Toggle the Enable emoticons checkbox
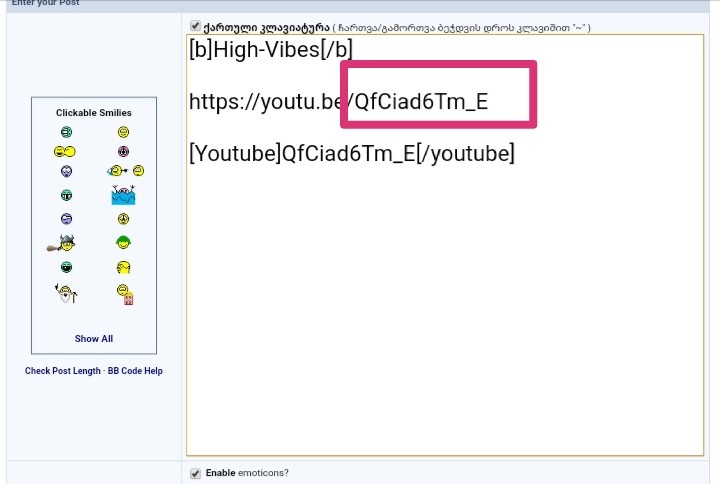 click(x=195, y=473)
